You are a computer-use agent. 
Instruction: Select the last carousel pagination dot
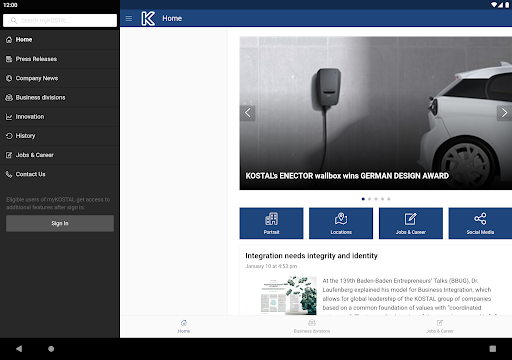pos(389,199)
